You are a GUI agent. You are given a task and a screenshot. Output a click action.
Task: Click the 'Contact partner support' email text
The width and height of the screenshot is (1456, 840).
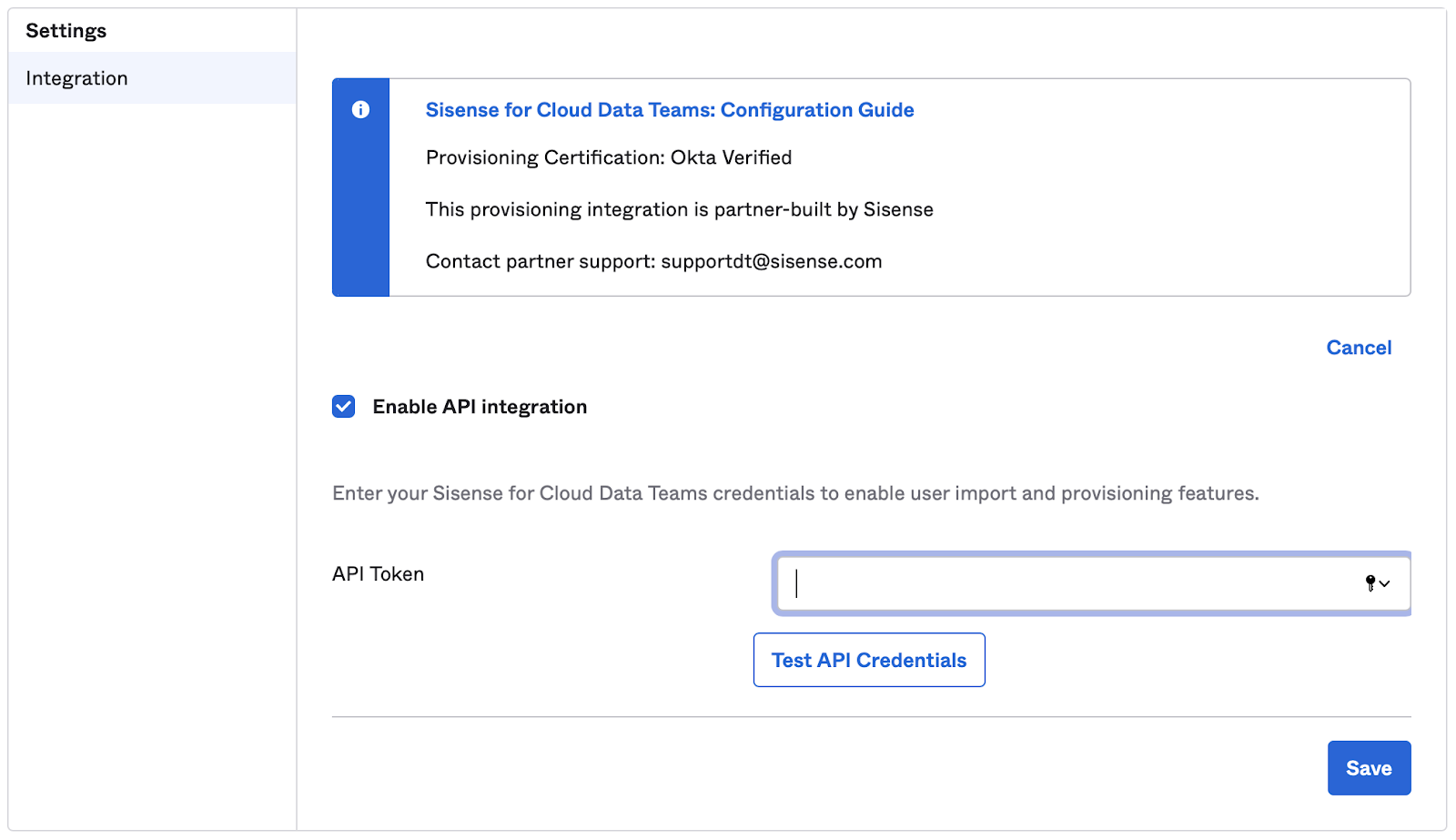(654, 262)
